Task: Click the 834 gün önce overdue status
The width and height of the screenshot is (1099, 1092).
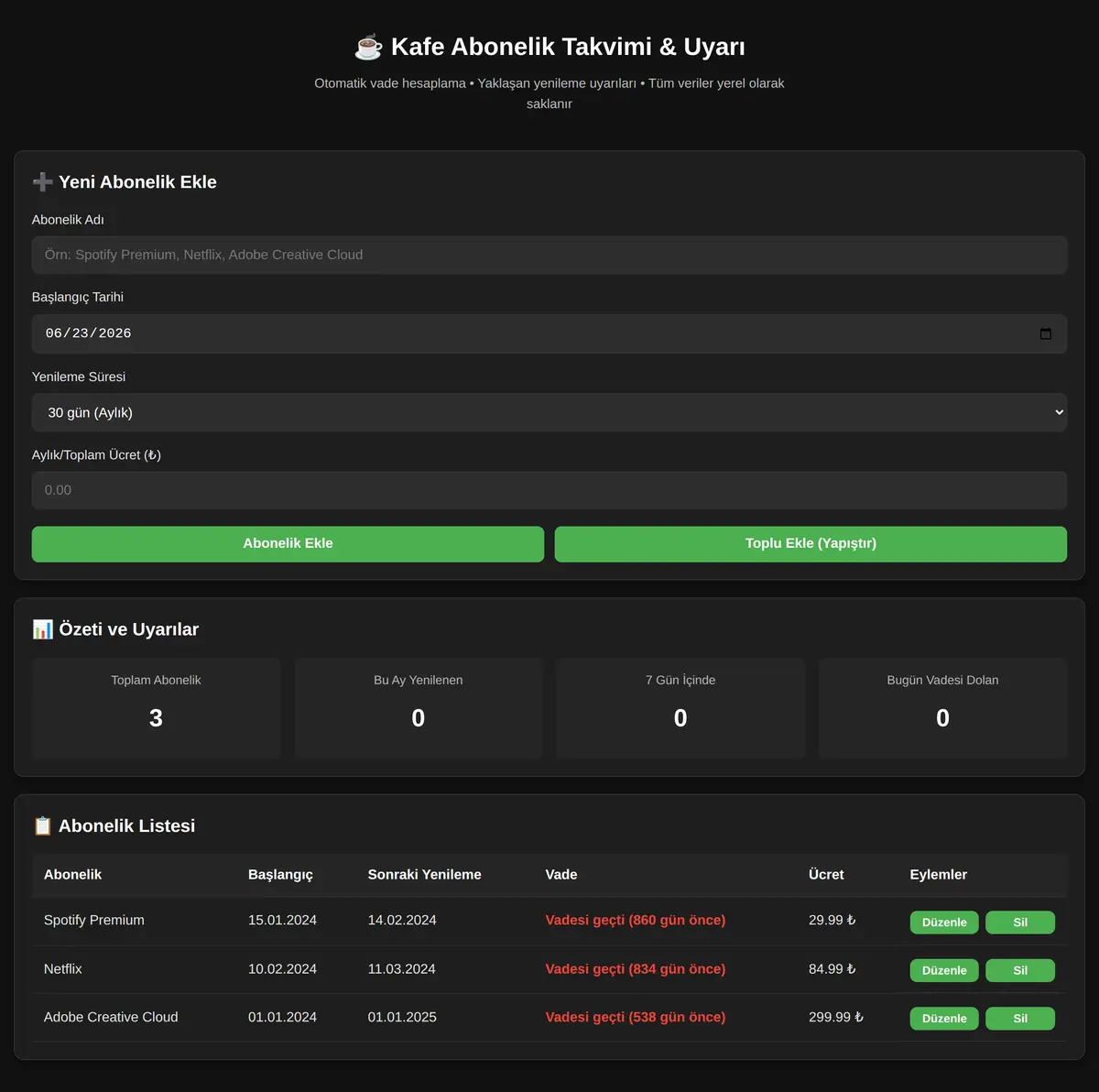Action: click(636, 968)
